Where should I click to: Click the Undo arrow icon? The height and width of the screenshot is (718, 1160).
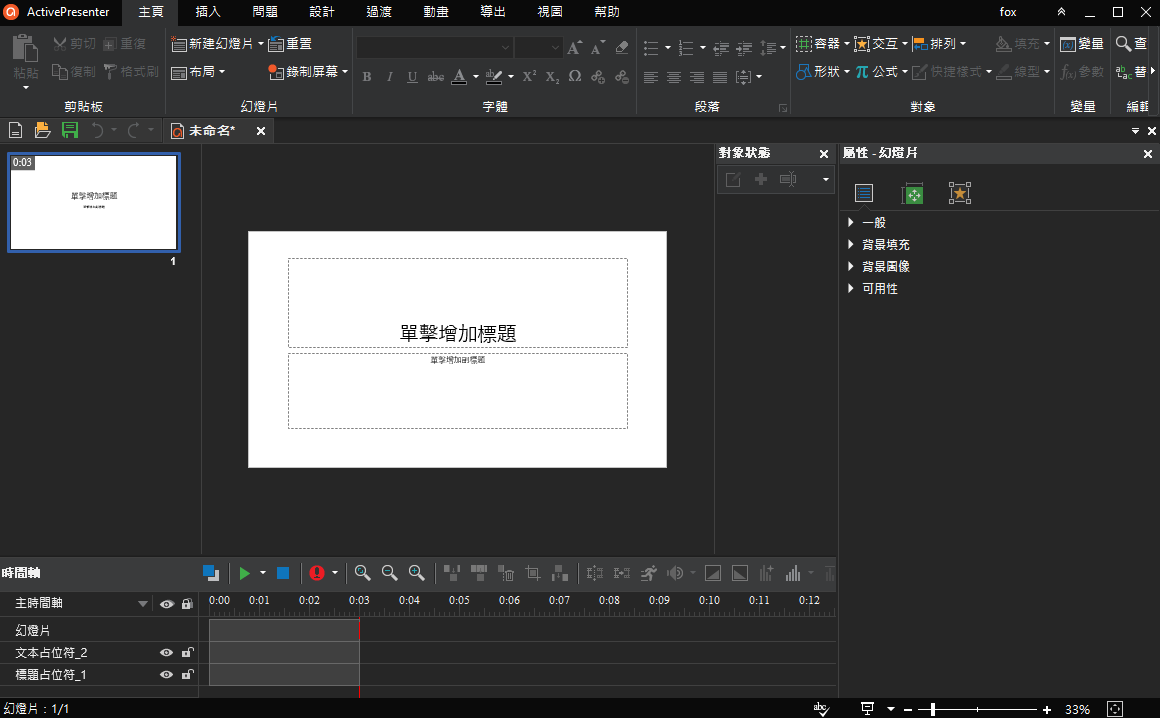point(97,131)
